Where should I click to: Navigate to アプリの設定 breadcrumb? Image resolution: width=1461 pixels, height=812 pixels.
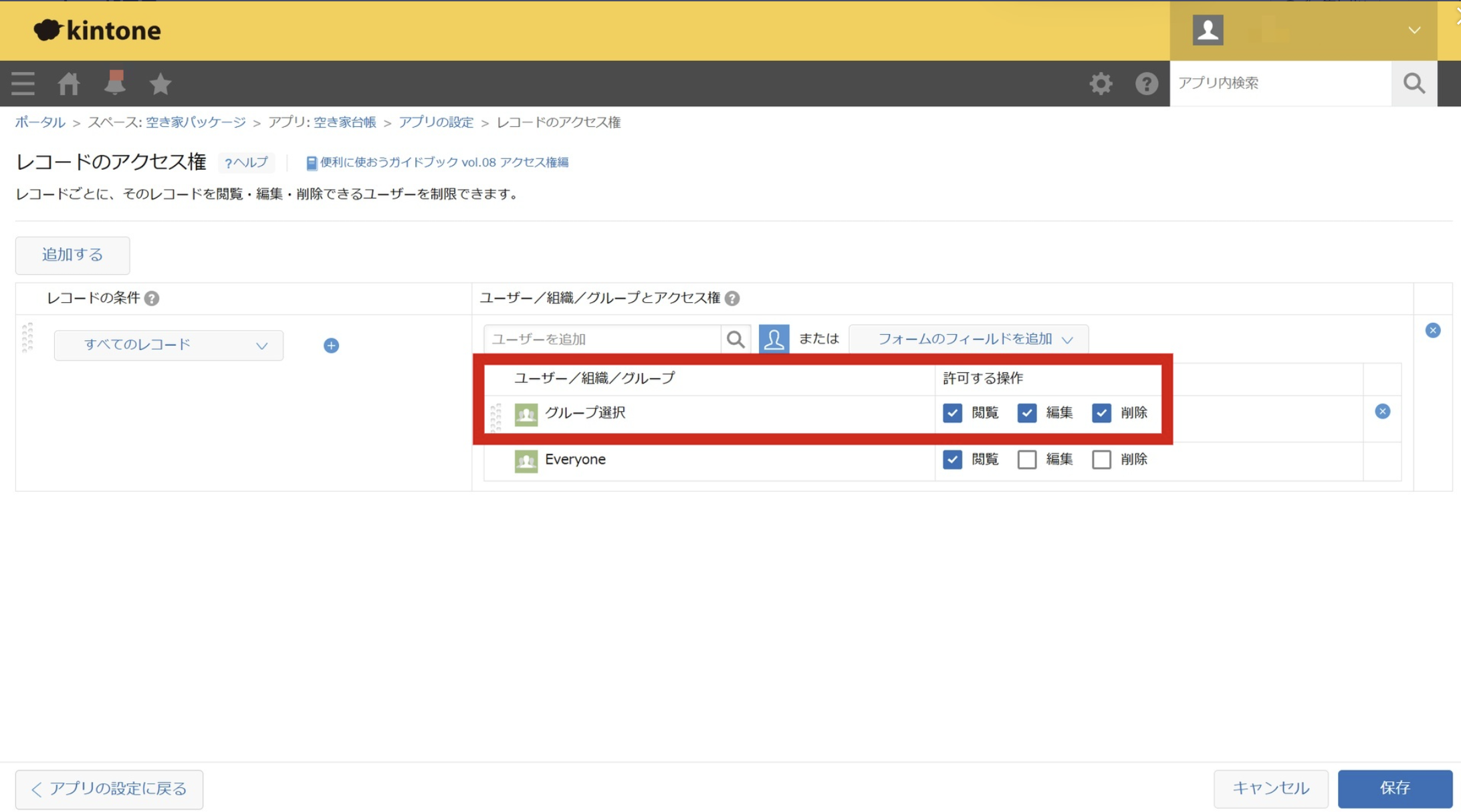click(436, 122)
